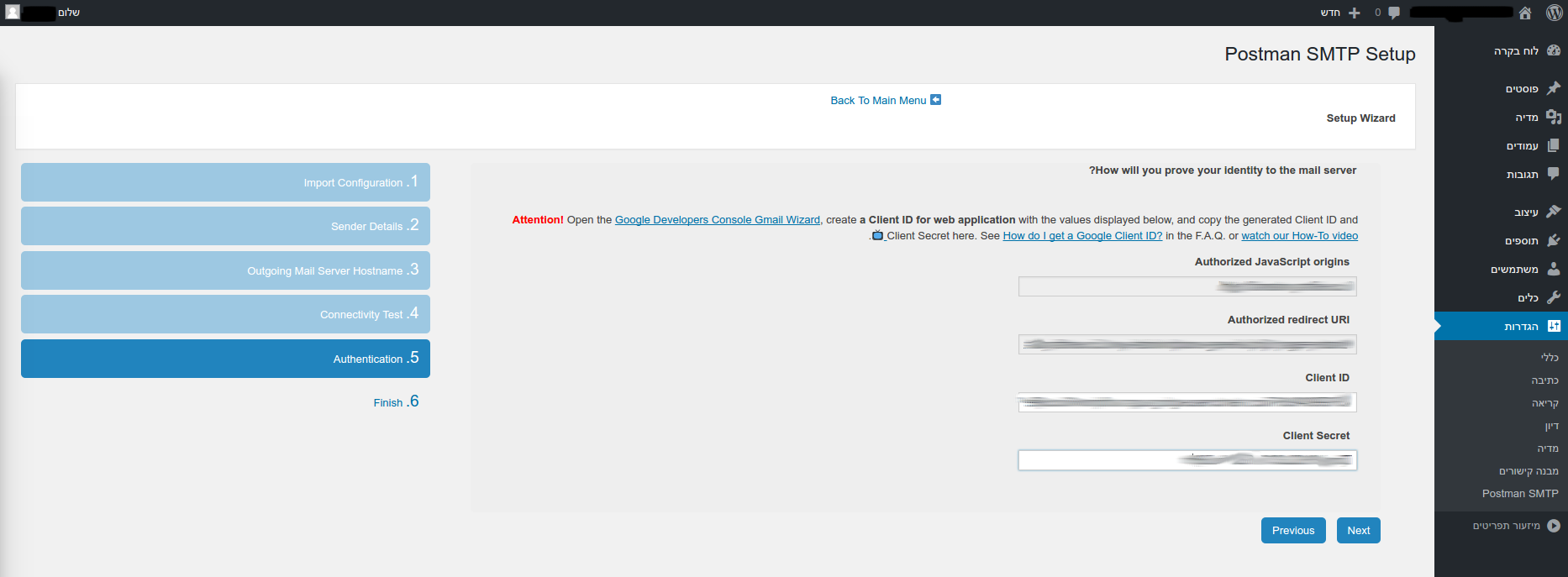The image size is (1568, 577).
Task: Click Back To Main Menu link
Action: pyautogui.click(x=878, y=101)
